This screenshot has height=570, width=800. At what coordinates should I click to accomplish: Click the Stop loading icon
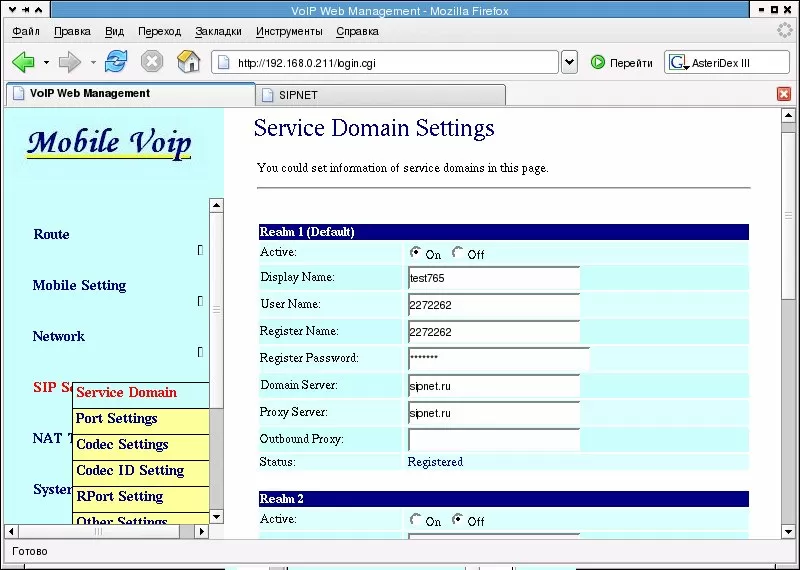(152, 62)
